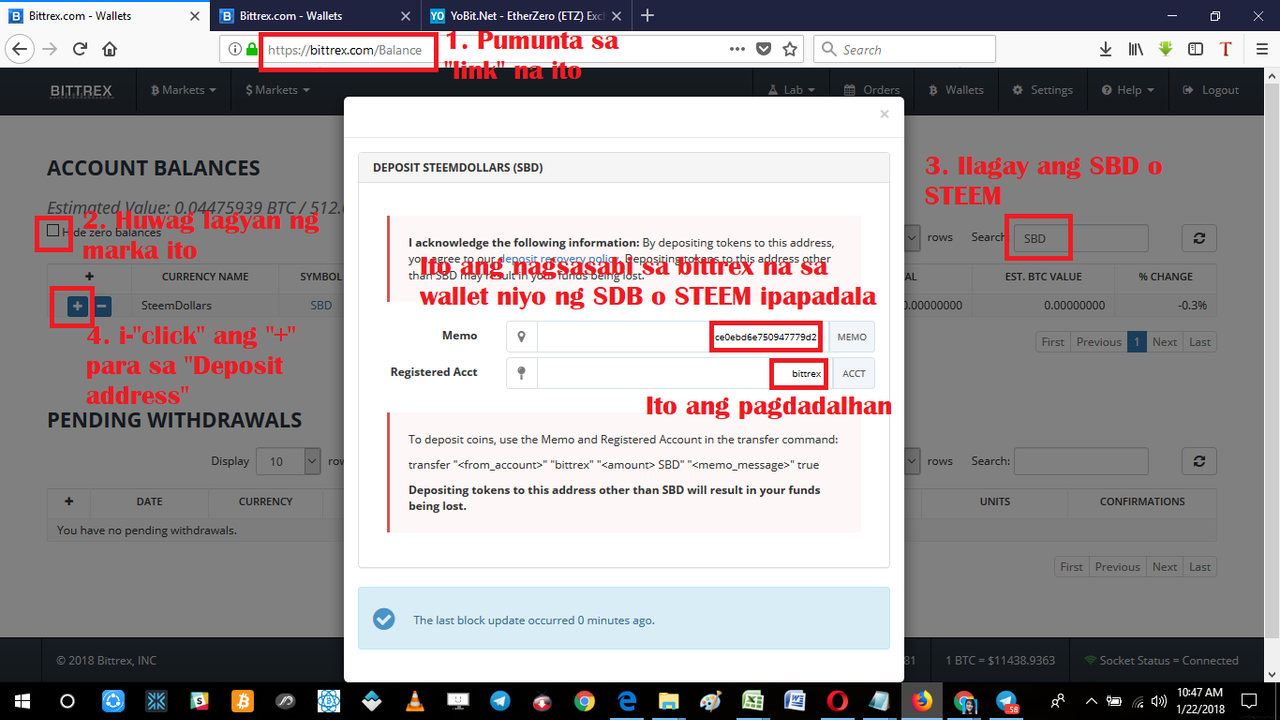The height and width of the screenshot is (720, 1280).
Task: Open Excel from the taskbar
Action: (x=752, y=700)
